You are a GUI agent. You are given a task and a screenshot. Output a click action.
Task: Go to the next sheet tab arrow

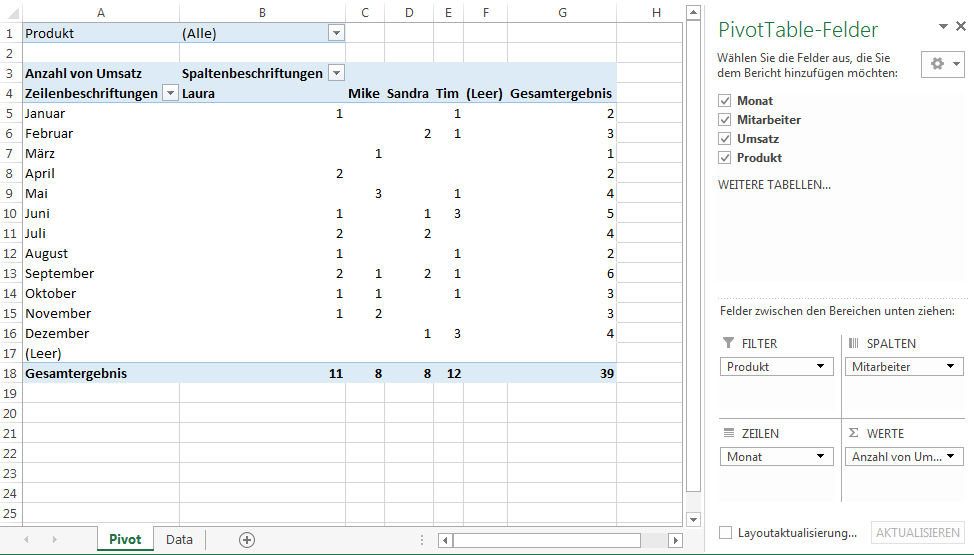tap(55, 539)
